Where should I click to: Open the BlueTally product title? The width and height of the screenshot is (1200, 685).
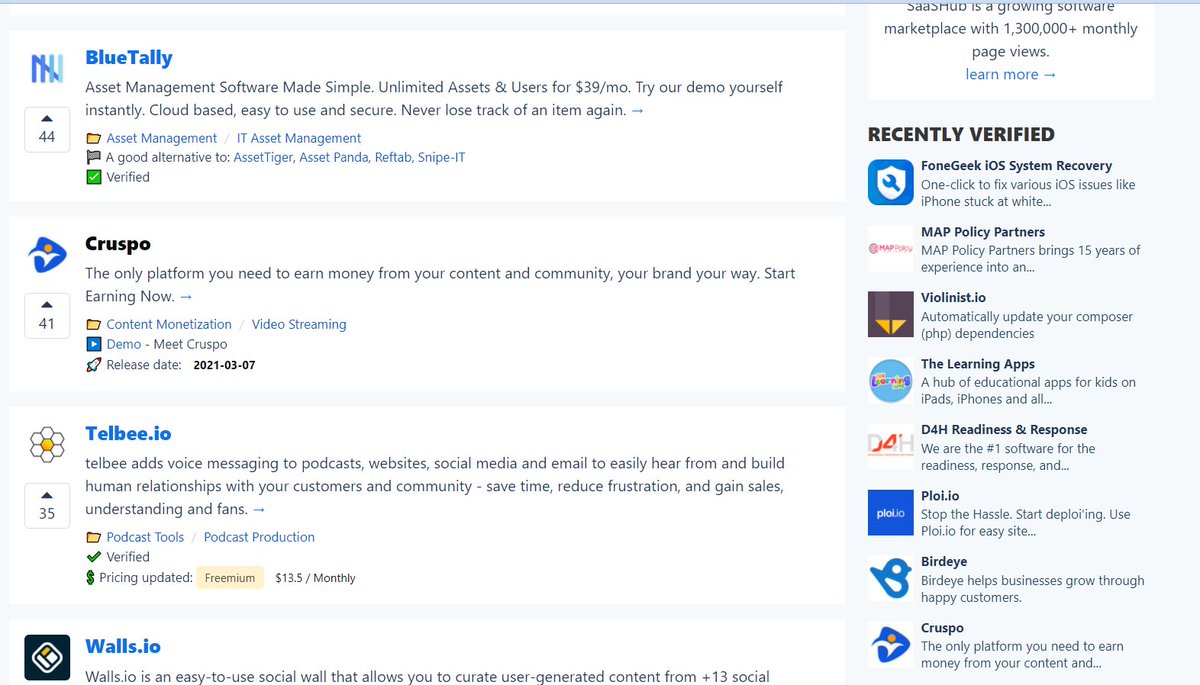click(129, 58)
